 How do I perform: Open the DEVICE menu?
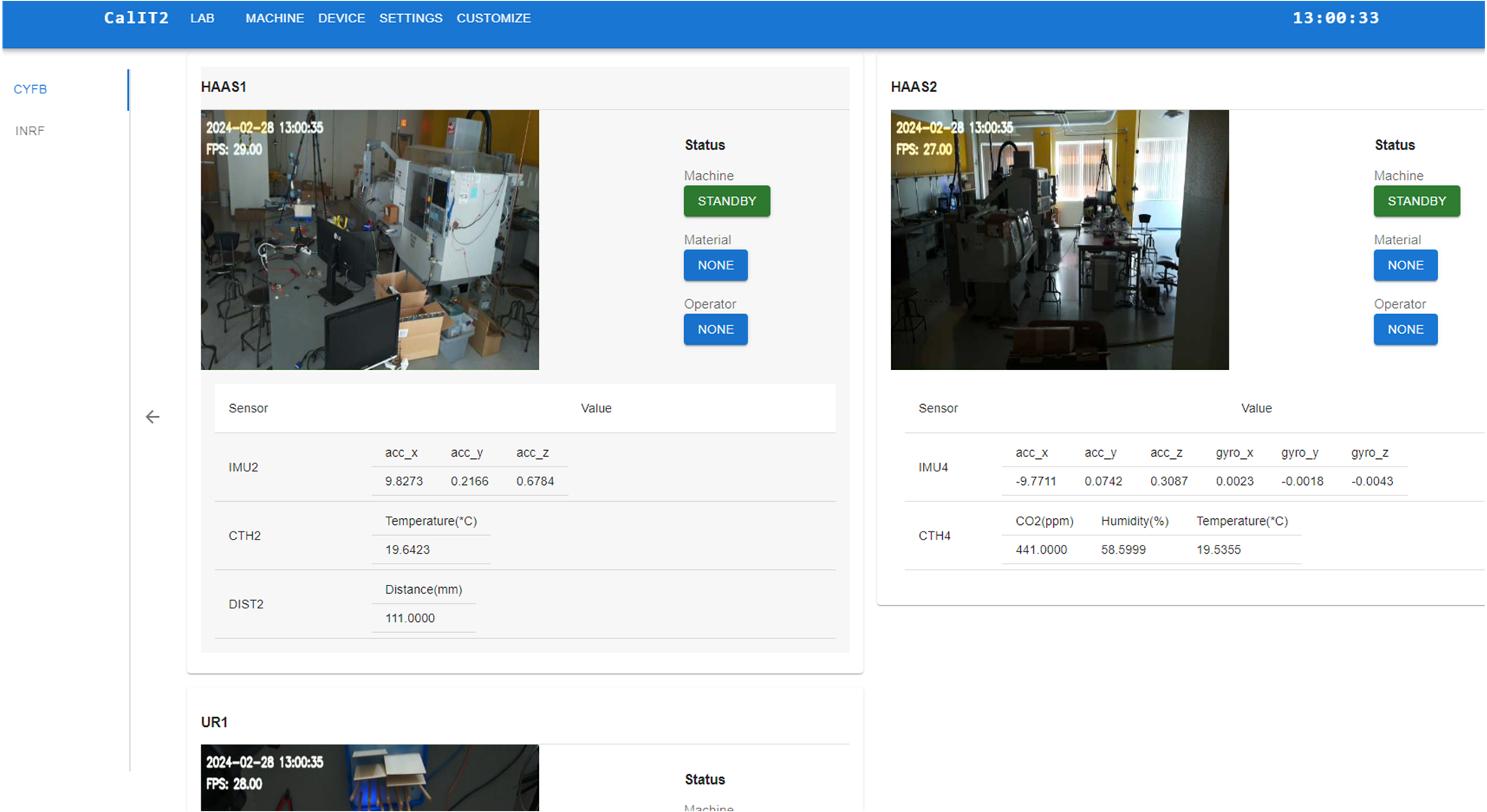point(341,19)
